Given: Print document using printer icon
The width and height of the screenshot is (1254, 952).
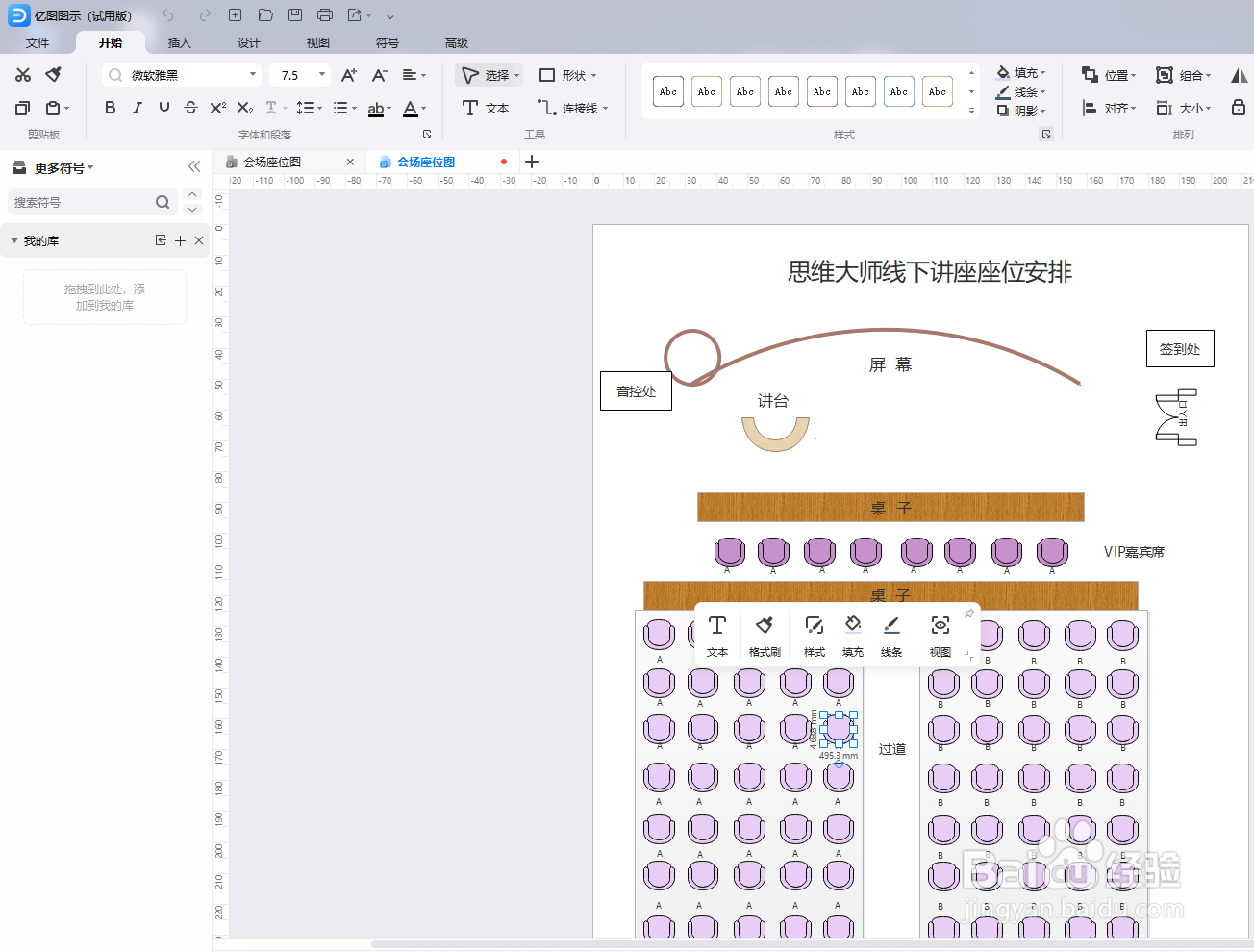Looking at the screenshot, I should click(325, 15).
